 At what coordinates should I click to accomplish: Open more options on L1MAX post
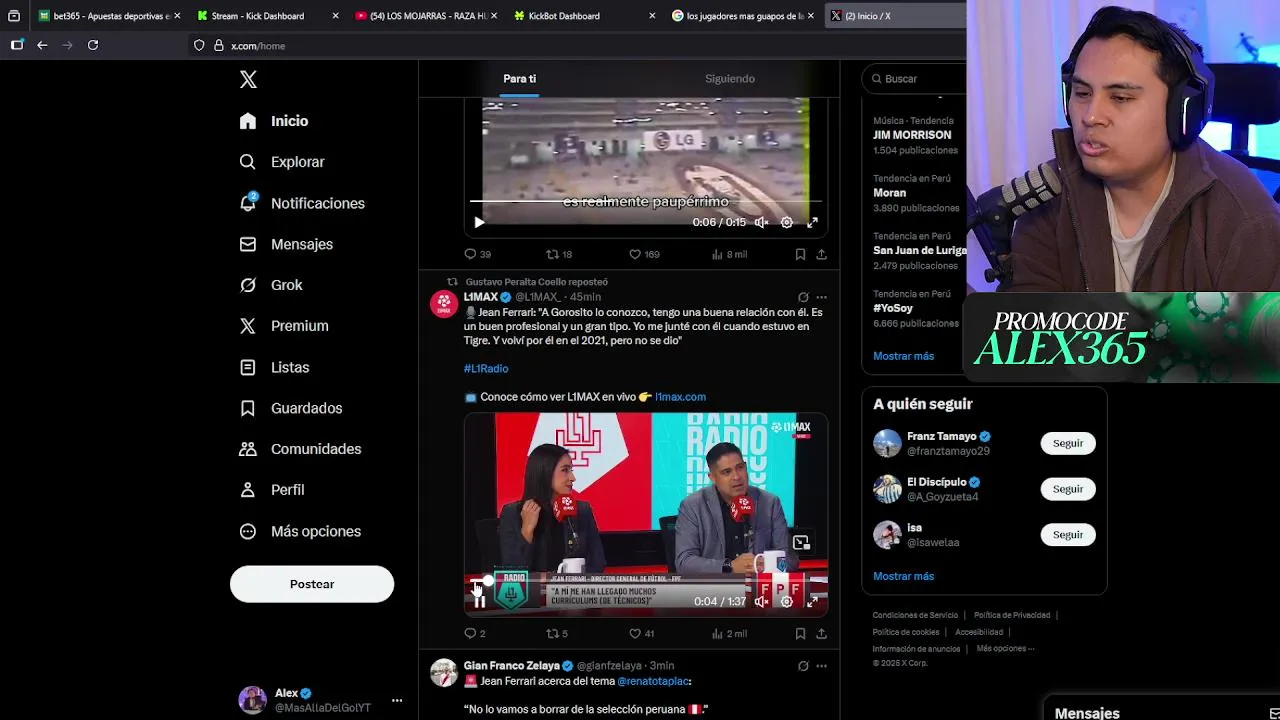click(821, 297)
